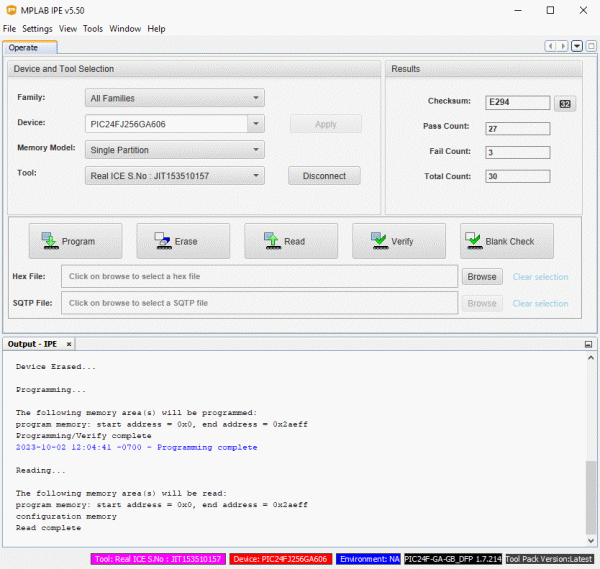The image size is (600, 569).
Task: Browse for a hex file
Action: click(x=482, y=276)
